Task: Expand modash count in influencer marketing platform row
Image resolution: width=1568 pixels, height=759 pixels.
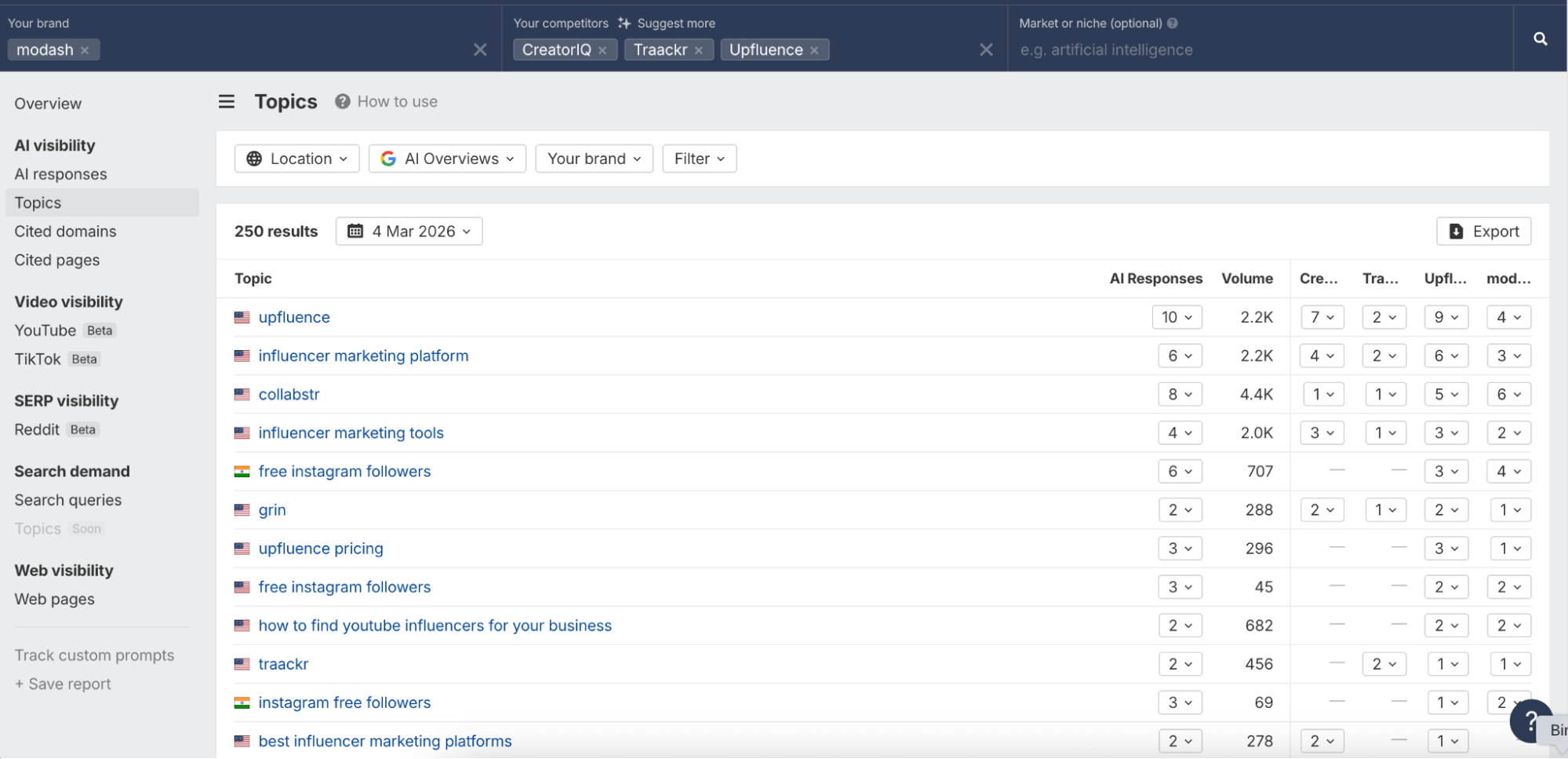Action: (x=1508, y=356)
